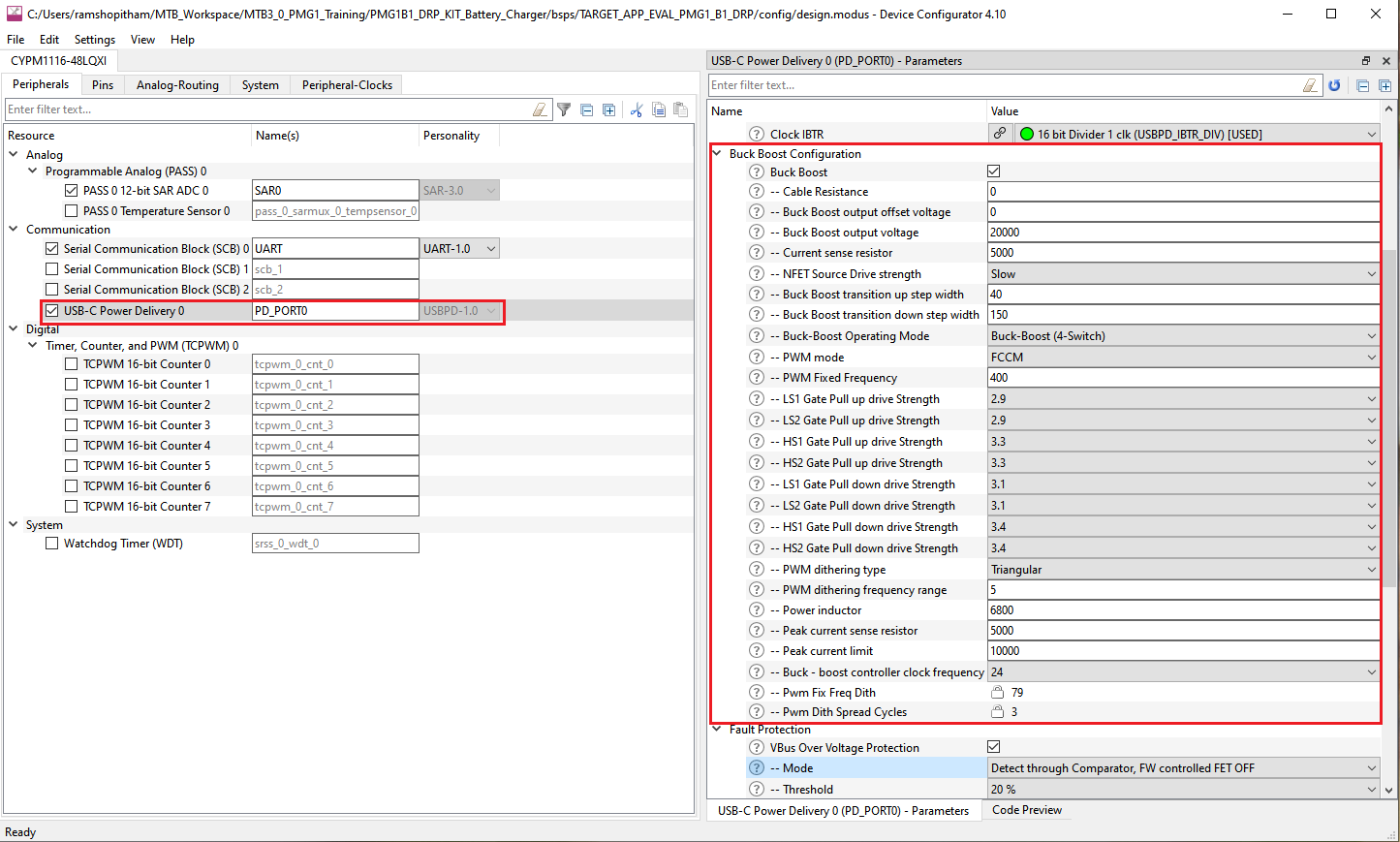Enable Serial Communication Block (SCB) 1 checkbox
The image size is (1400, 842).
(51, 268)
